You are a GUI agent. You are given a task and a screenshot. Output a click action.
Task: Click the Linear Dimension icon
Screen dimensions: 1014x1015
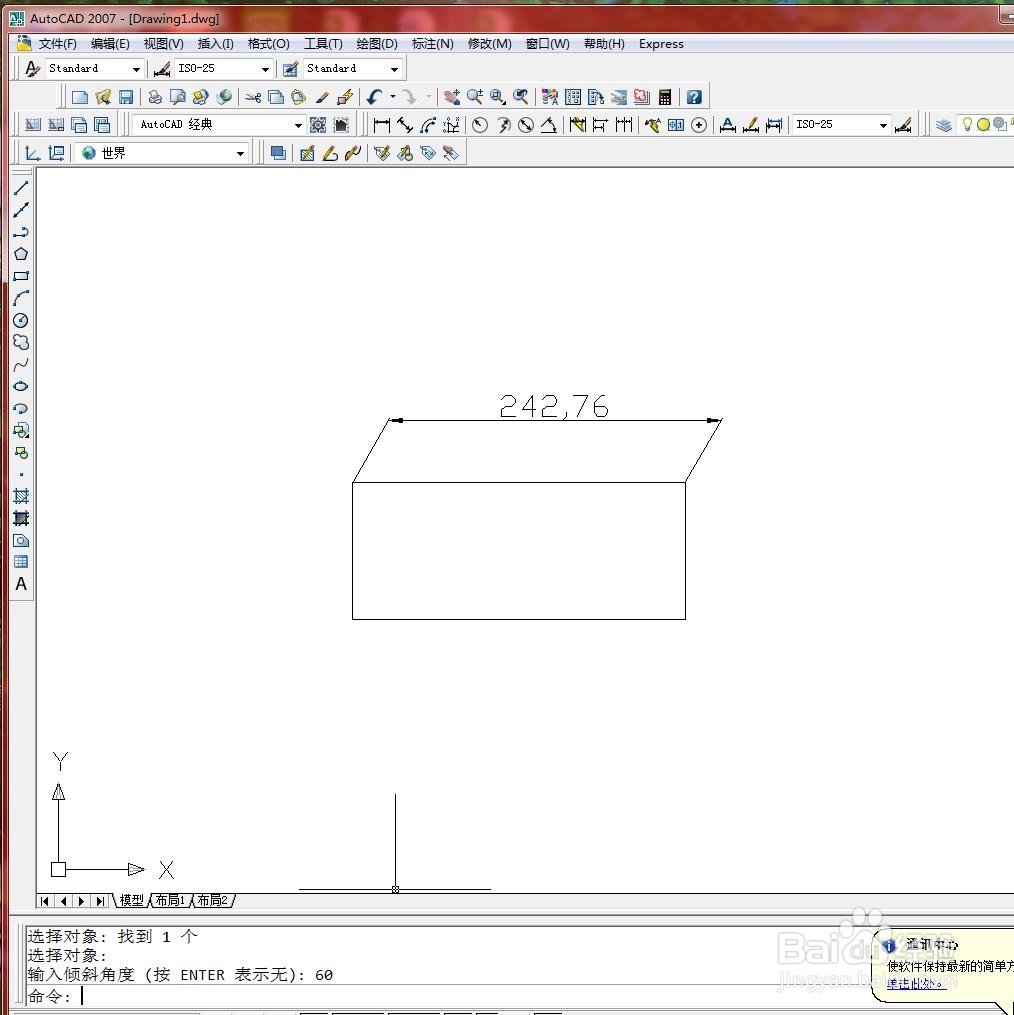(382, 125)
